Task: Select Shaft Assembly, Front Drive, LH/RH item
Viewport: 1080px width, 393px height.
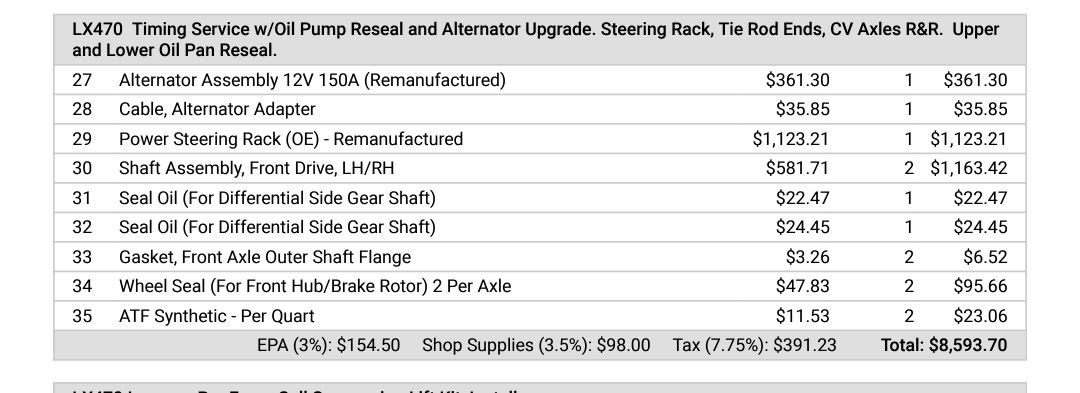Action: [x=256, y=169]
